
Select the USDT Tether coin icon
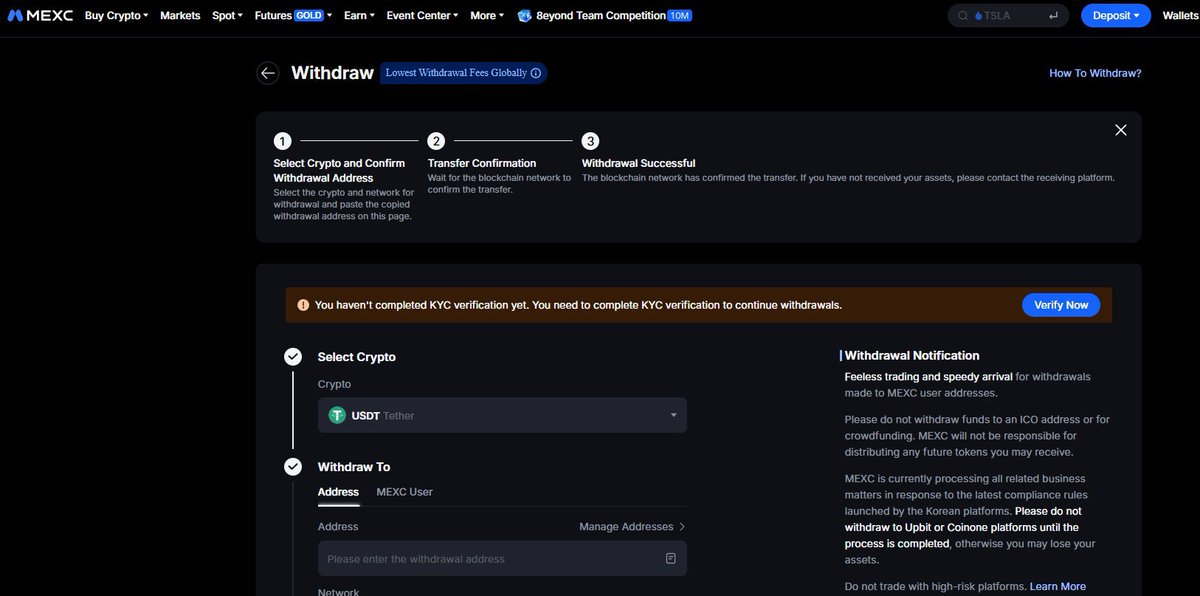pos(338,415)
